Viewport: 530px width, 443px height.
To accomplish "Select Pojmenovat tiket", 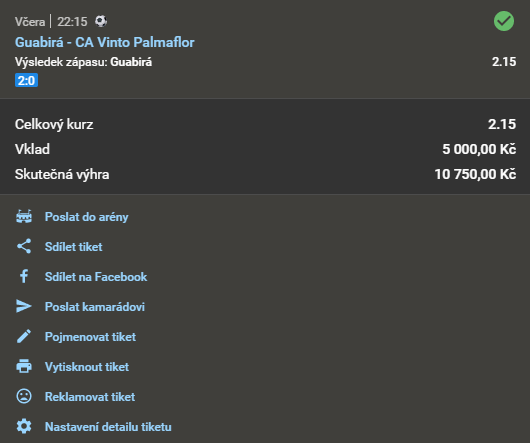I will (90, 337).
